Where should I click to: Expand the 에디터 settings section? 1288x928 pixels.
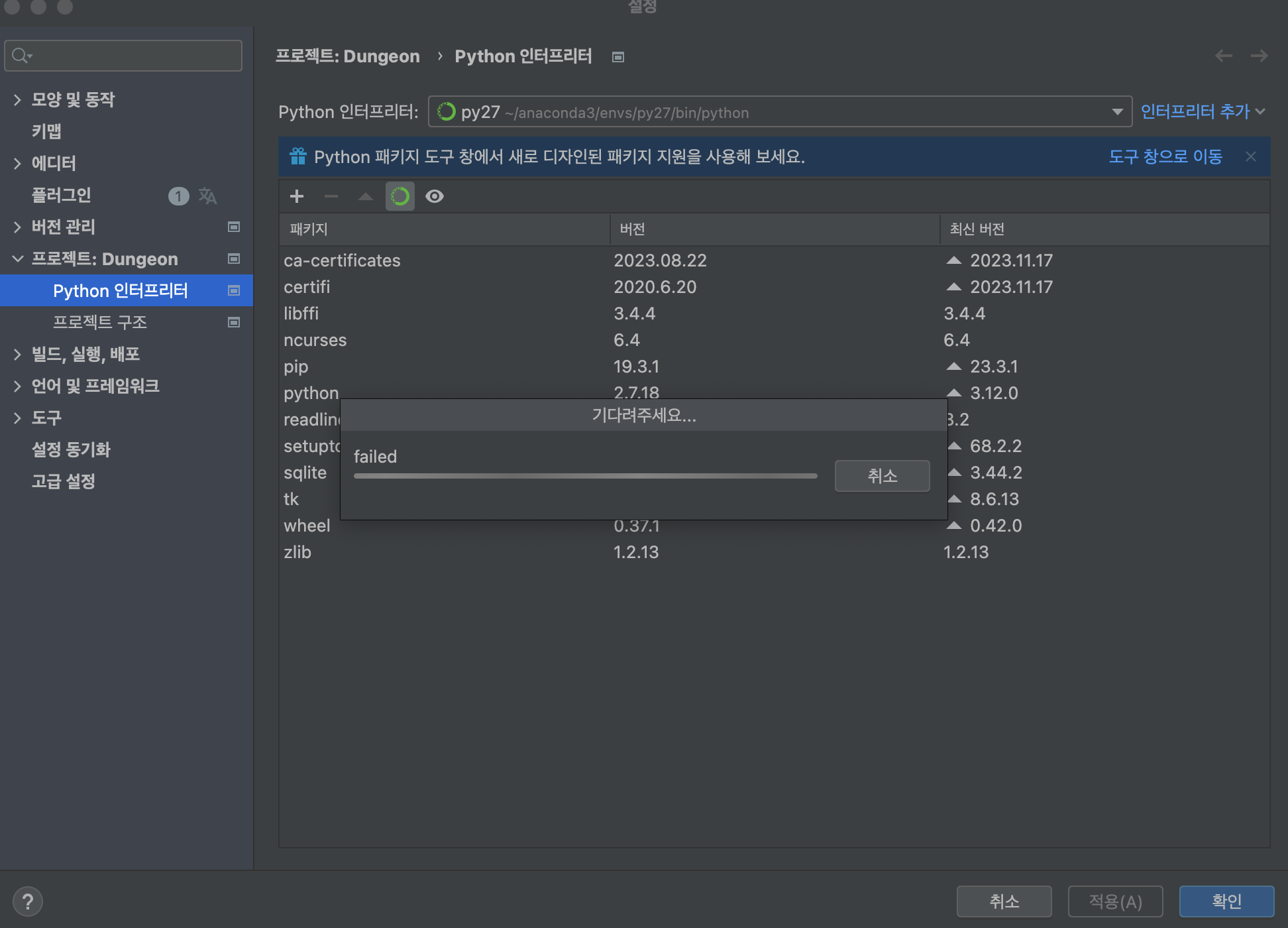tap(18, 163)
